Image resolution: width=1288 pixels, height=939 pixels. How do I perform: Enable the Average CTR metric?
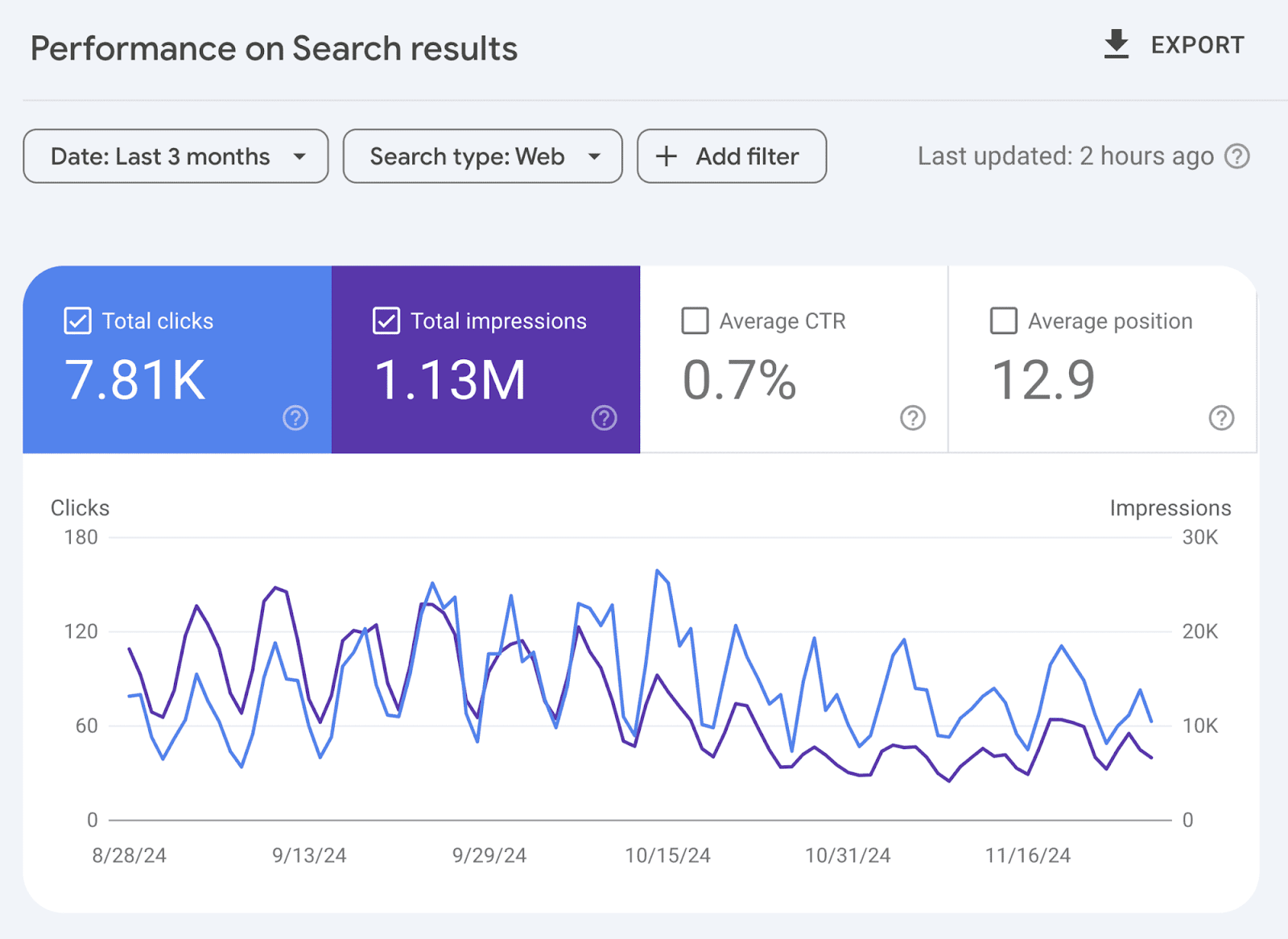pos(694,321)
